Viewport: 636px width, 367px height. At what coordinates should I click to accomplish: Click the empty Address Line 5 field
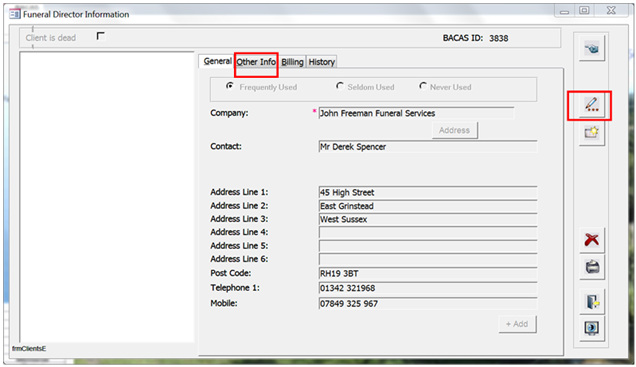428,246
